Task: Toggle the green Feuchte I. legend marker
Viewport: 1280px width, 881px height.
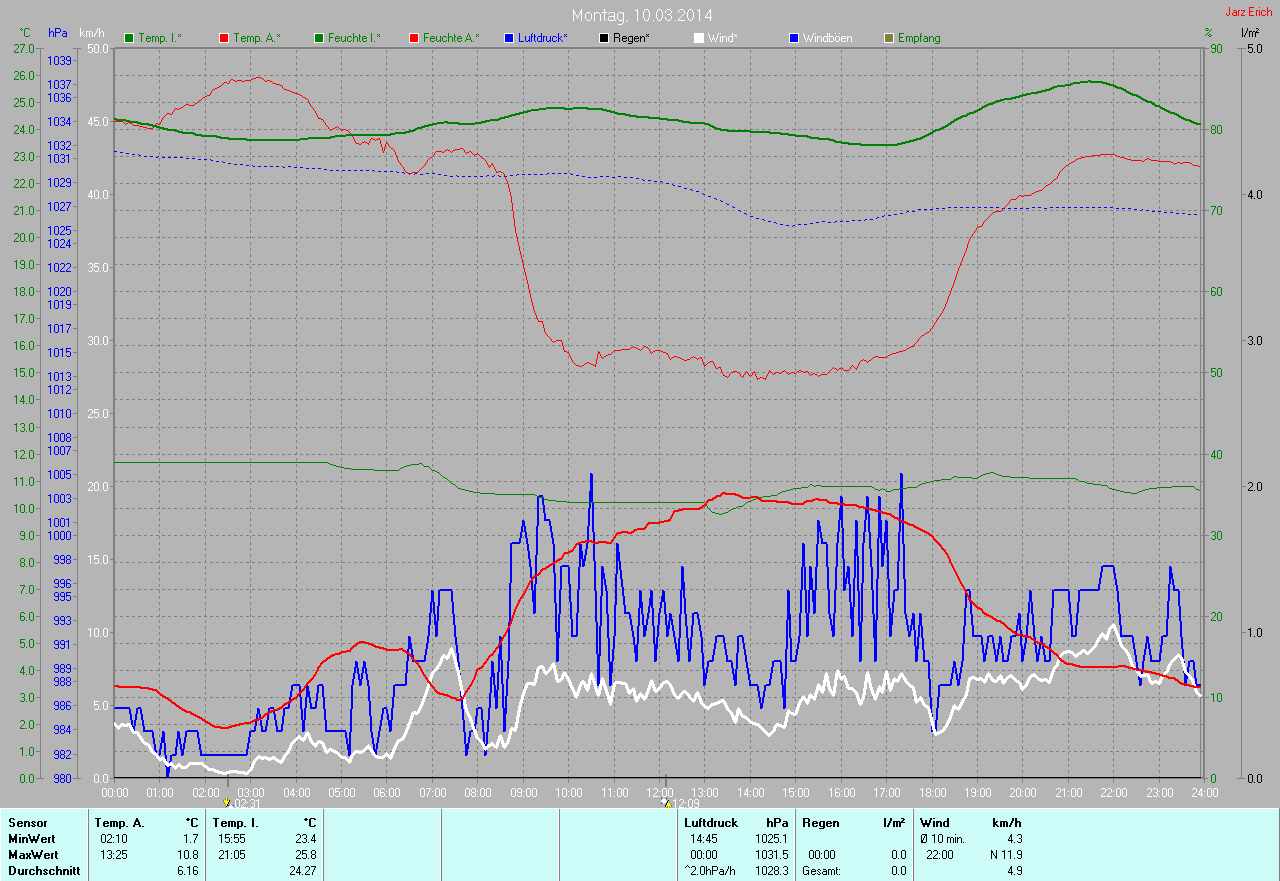Action: click(x=320, y=38)
